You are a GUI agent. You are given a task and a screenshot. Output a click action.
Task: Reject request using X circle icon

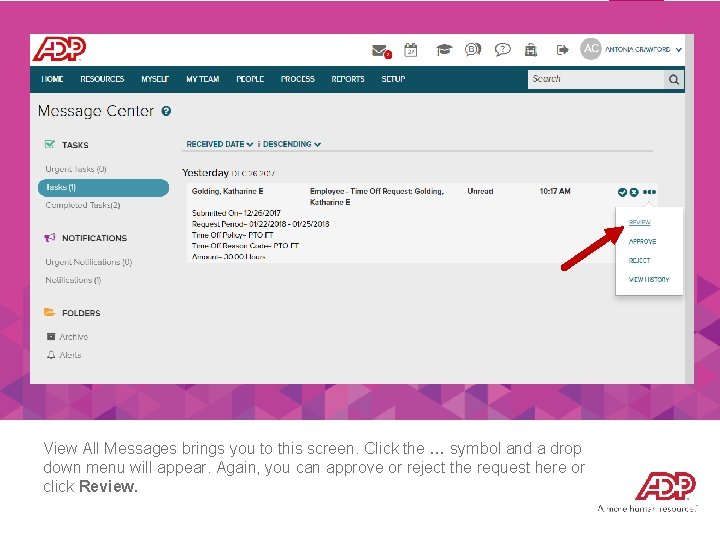point(634,192)
